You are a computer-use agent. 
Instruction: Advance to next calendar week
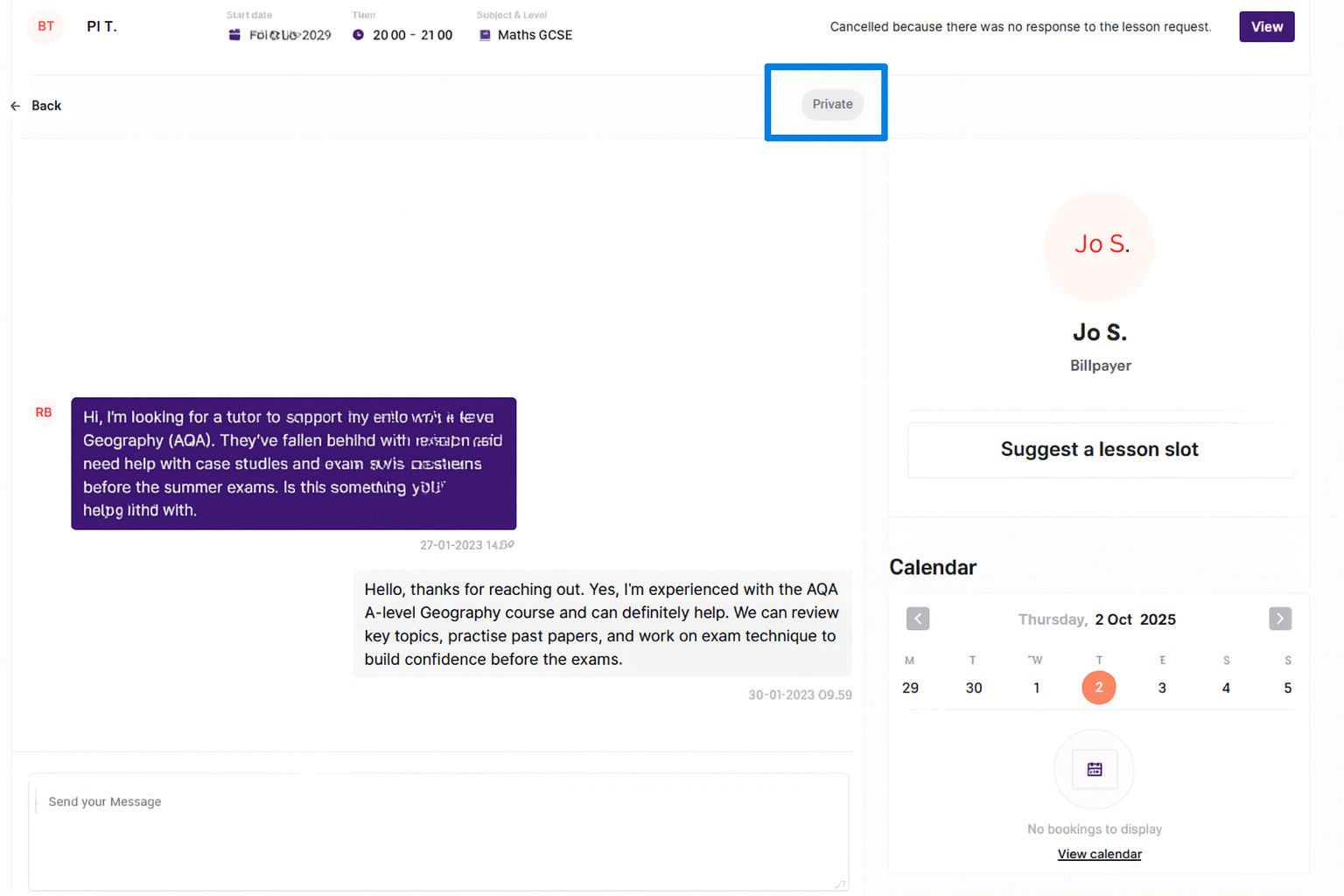click(1279, 619)
